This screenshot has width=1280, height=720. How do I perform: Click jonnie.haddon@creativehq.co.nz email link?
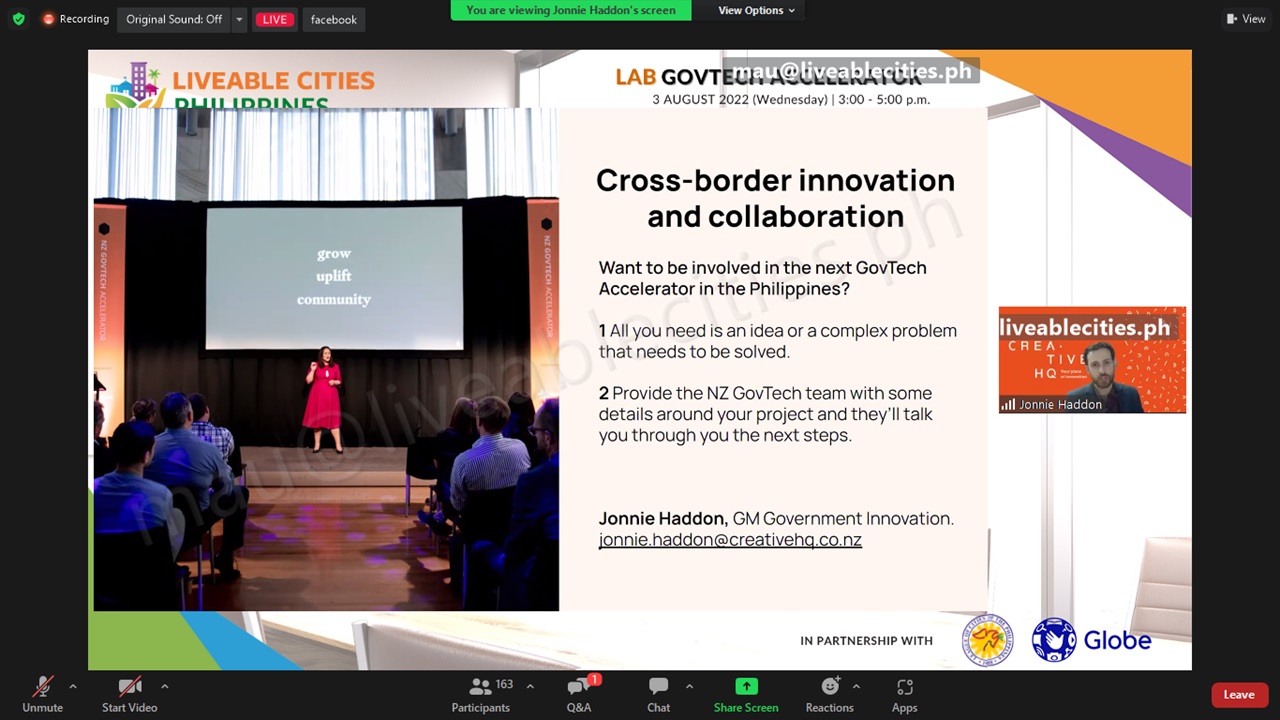click(730, 540)
